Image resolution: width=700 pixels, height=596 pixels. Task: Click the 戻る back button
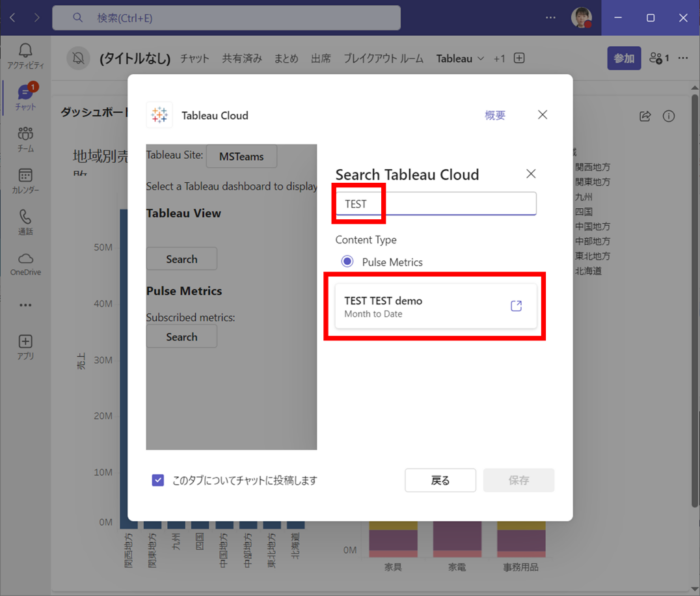(x=440, y=480)
